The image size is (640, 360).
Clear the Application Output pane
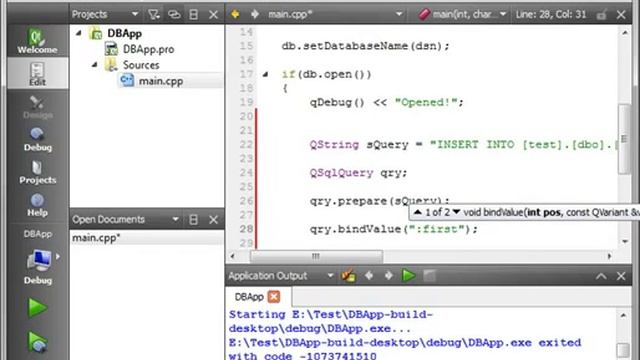[x=349, y=276]
